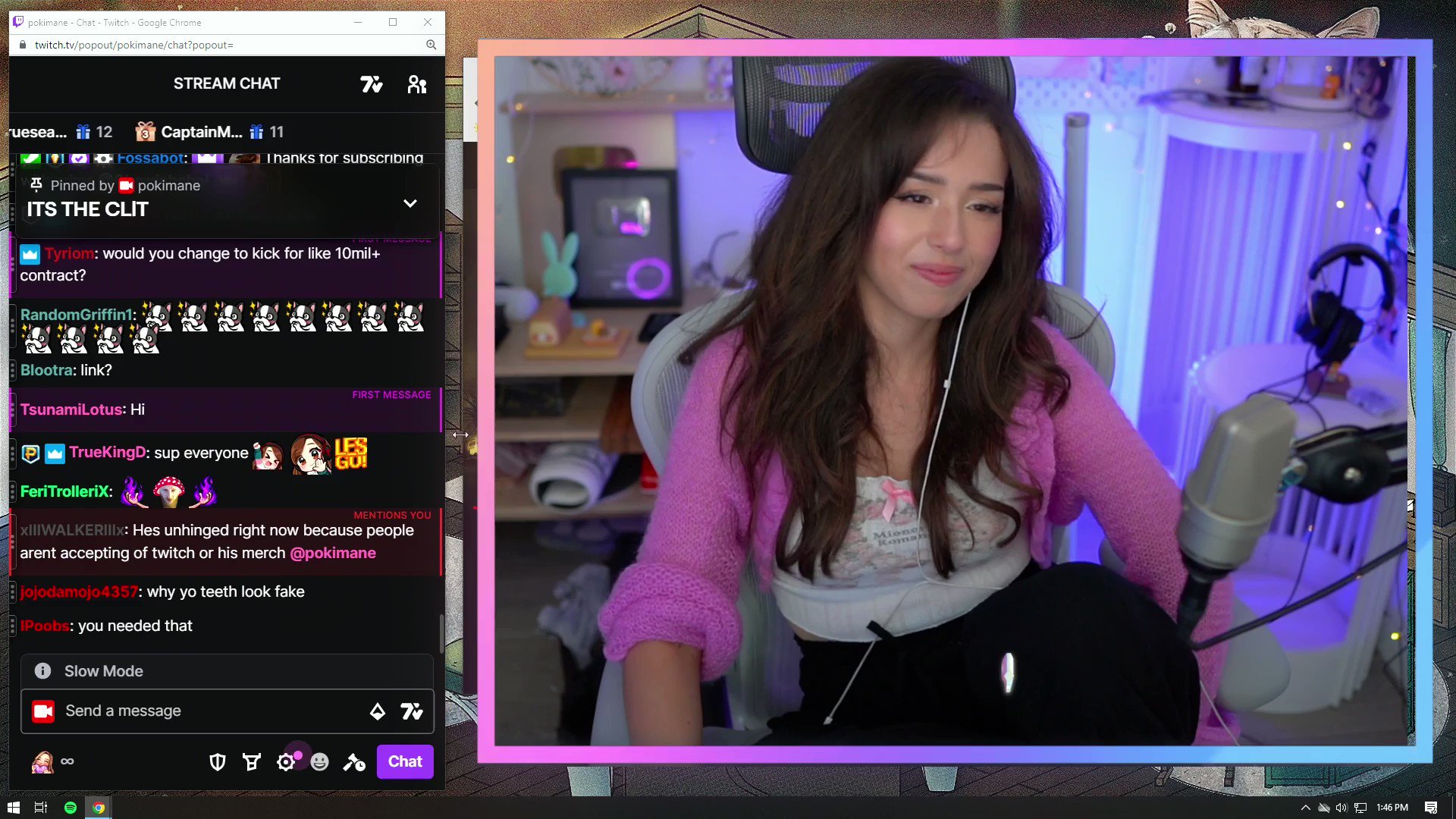The image size is (1456, 819).
Task: Open the emote picker smiley
Action: click(x=319, y=761)
